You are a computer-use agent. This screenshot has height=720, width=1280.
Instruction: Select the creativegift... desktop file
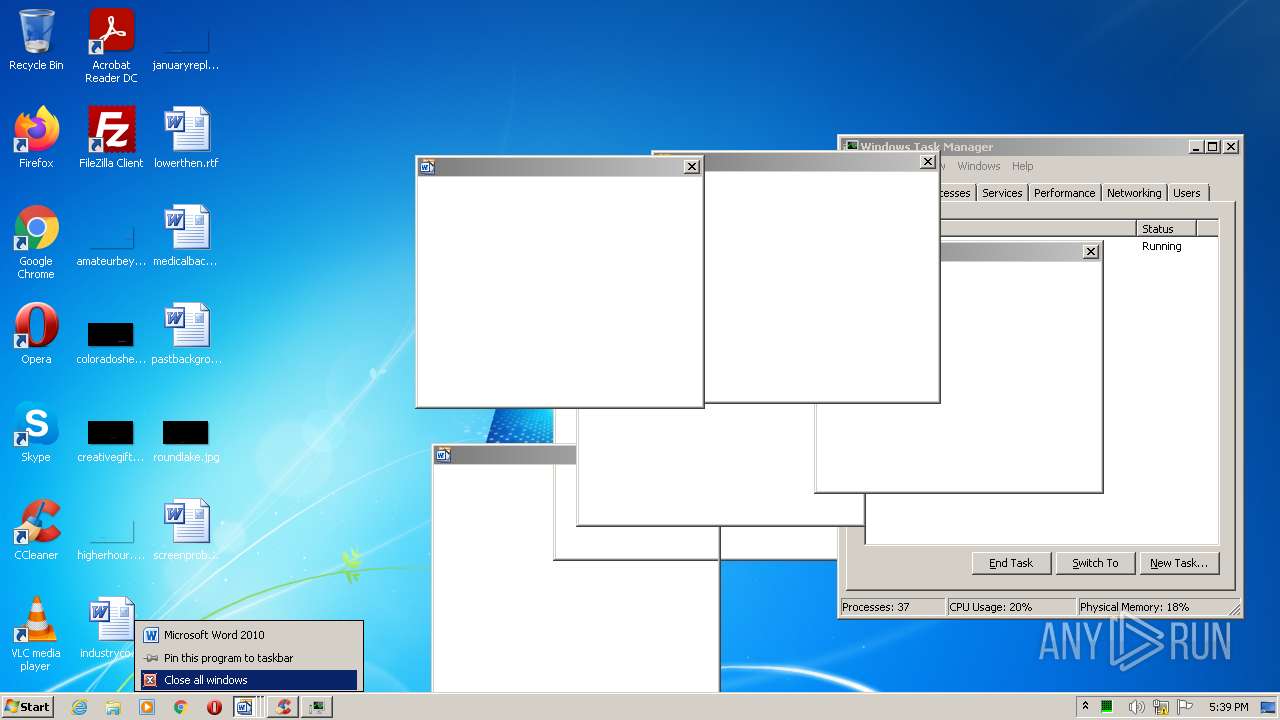click(x=111, y=440)
